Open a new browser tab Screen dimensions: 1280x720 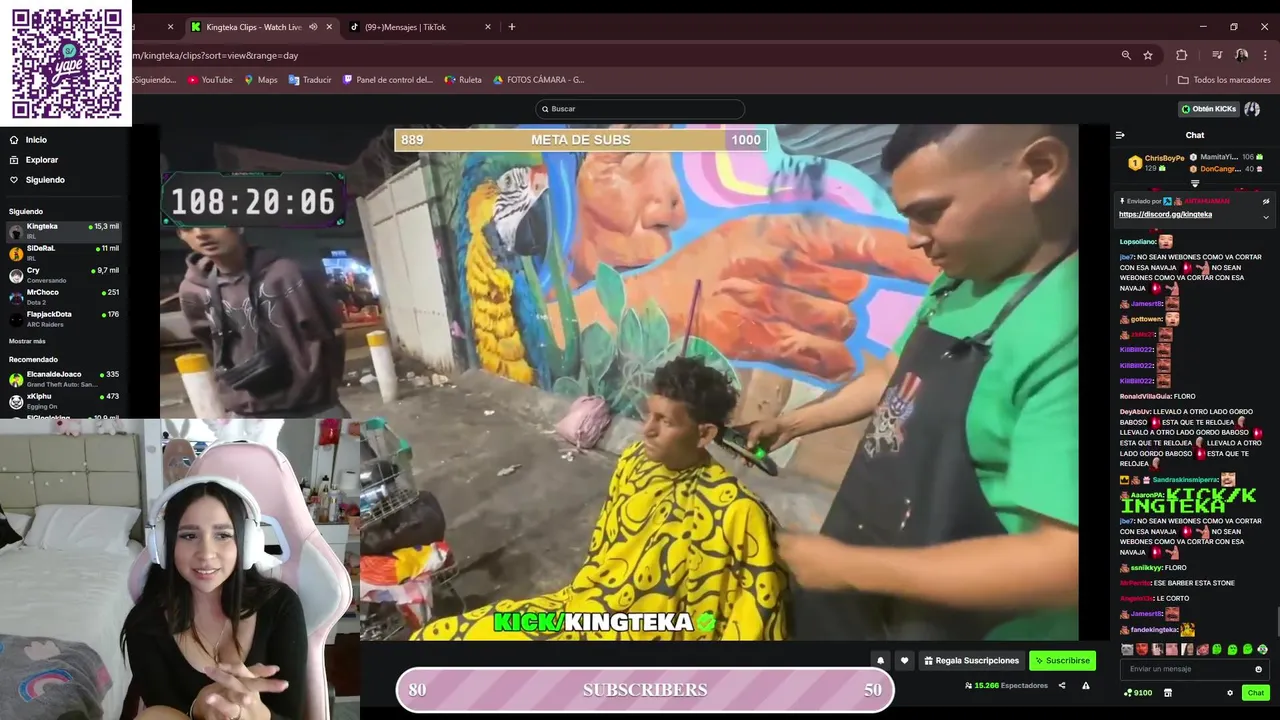point(512,27)
